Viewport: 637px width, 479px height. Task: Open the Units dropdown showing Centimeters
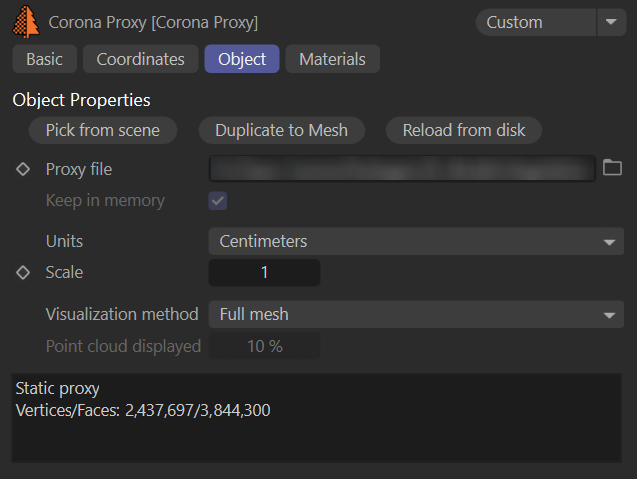416,241
